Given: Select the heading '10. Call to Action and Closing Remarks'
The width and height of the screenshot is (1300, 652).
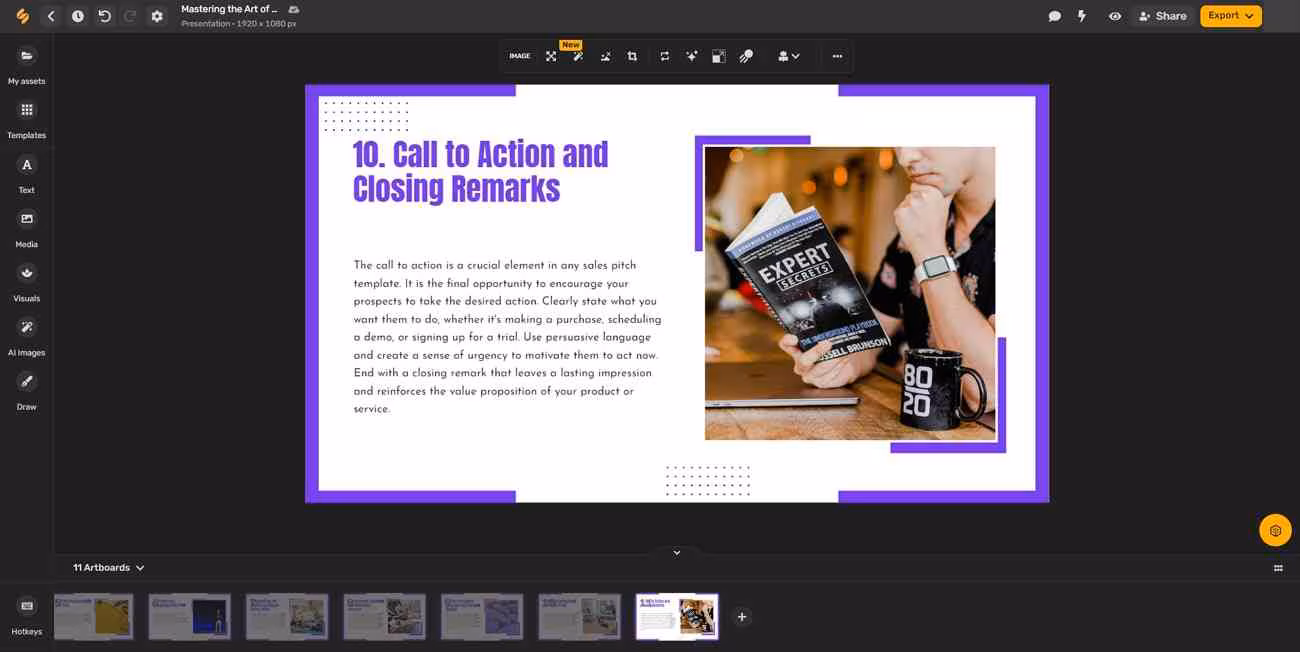Looking at the screenshot, I should pos(481,171).
